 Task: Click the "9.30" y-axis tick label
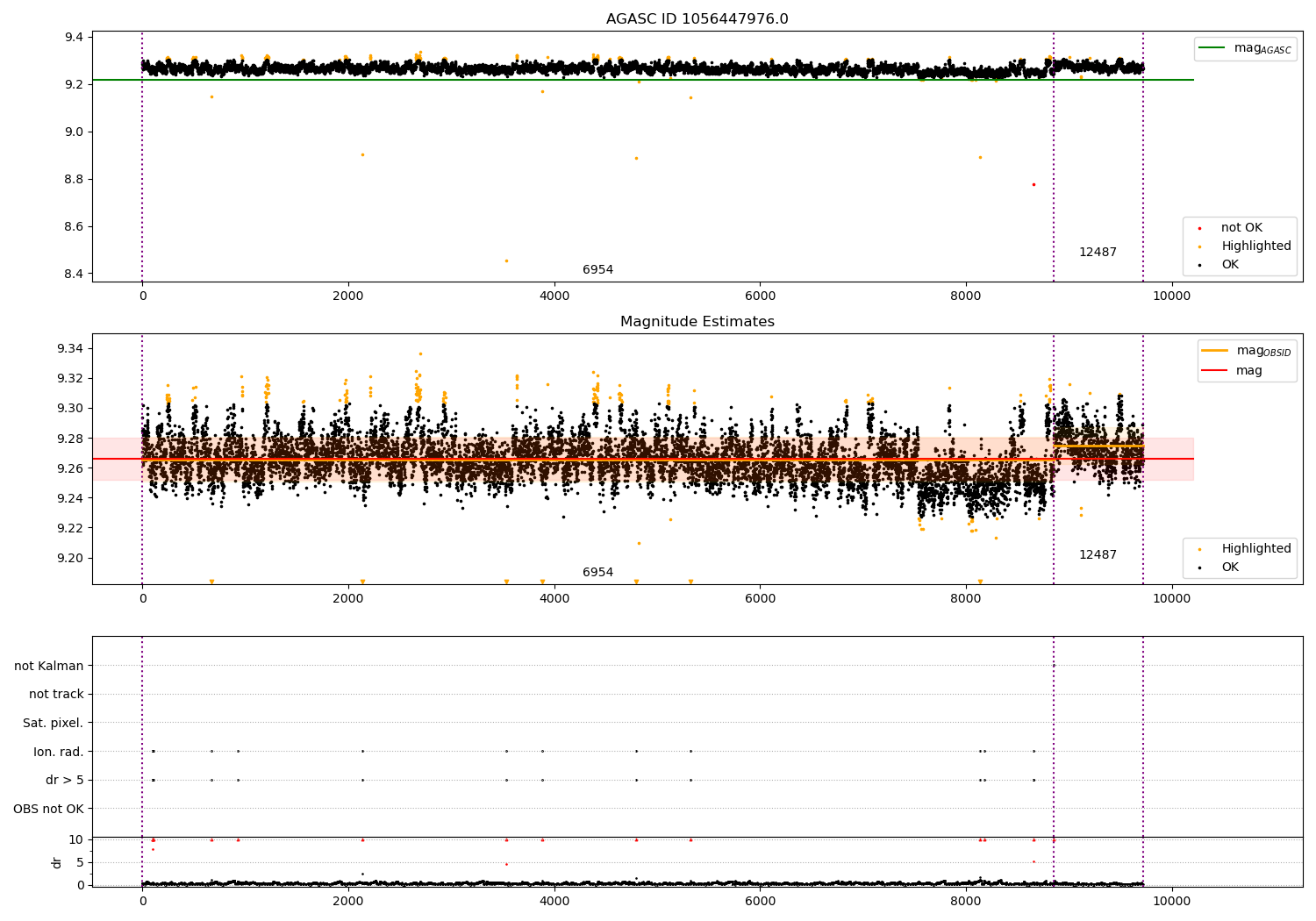point(70,409)
